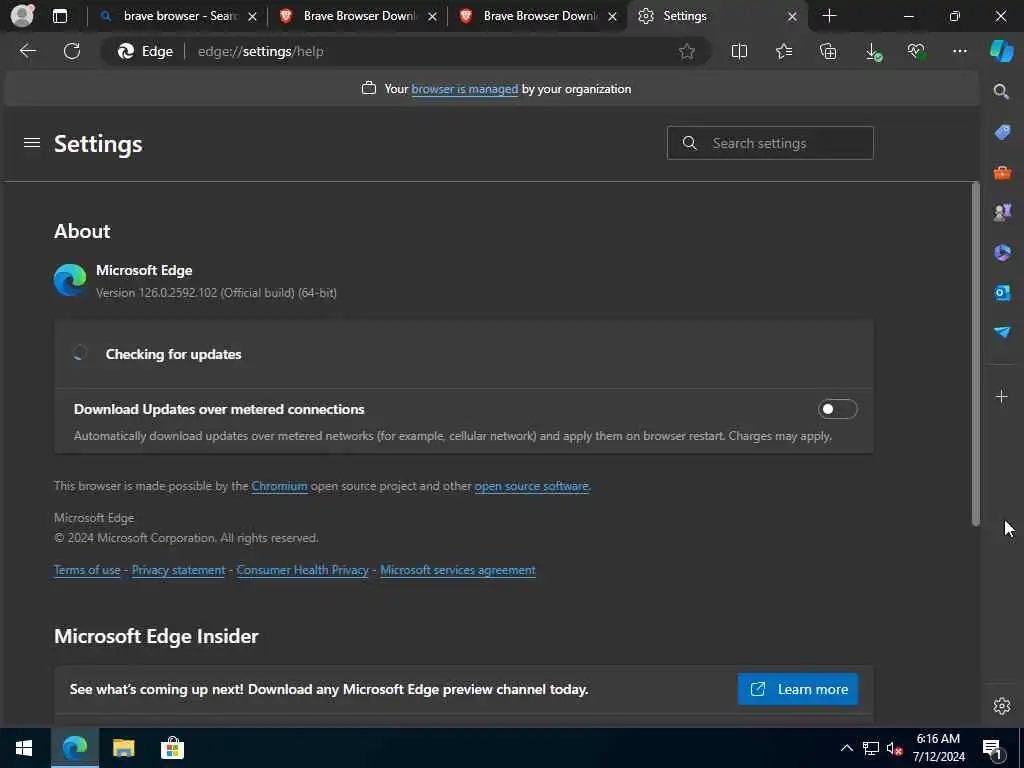The height and width of the screenshot is (768, 1024).
Task: Open the Terms of use link
Action: click(x=87, y=570)
